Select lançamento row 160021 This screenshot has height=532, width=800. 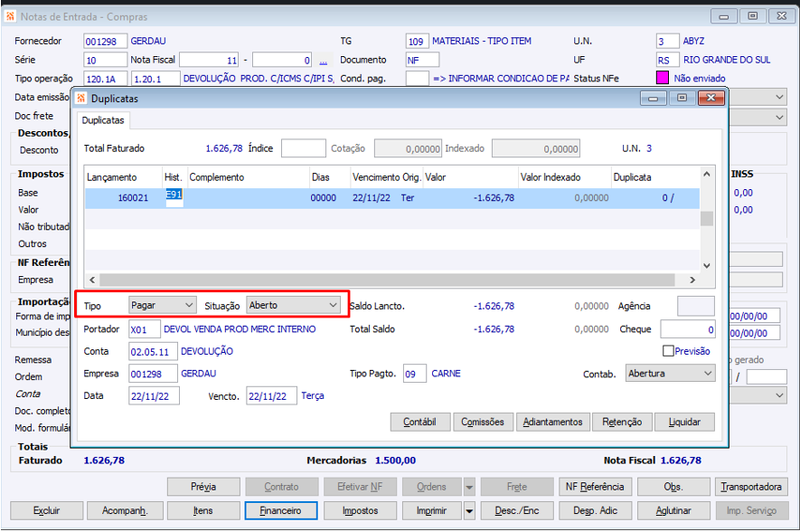point(392,198)
